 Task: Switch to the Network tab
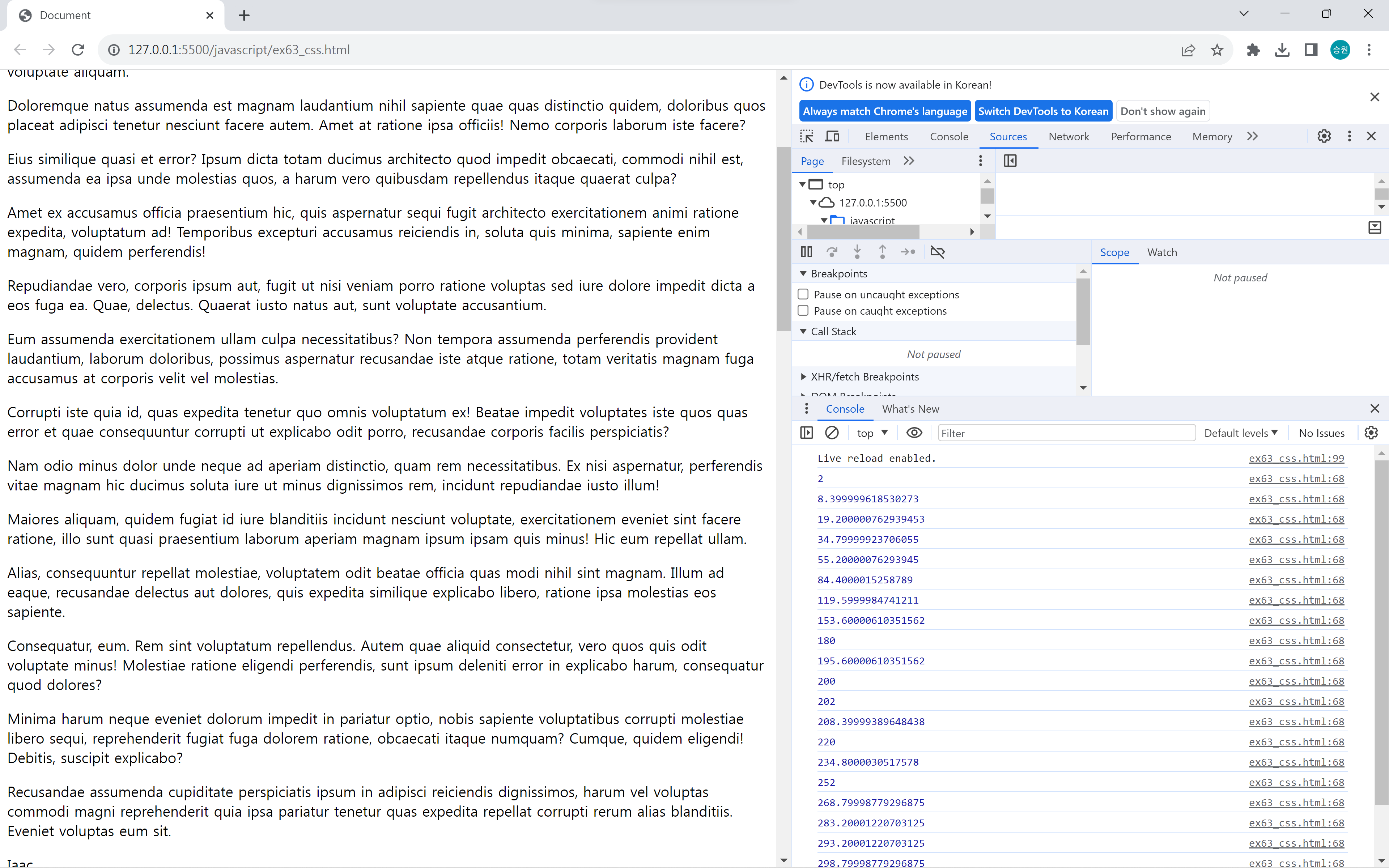coord(1068,137)
